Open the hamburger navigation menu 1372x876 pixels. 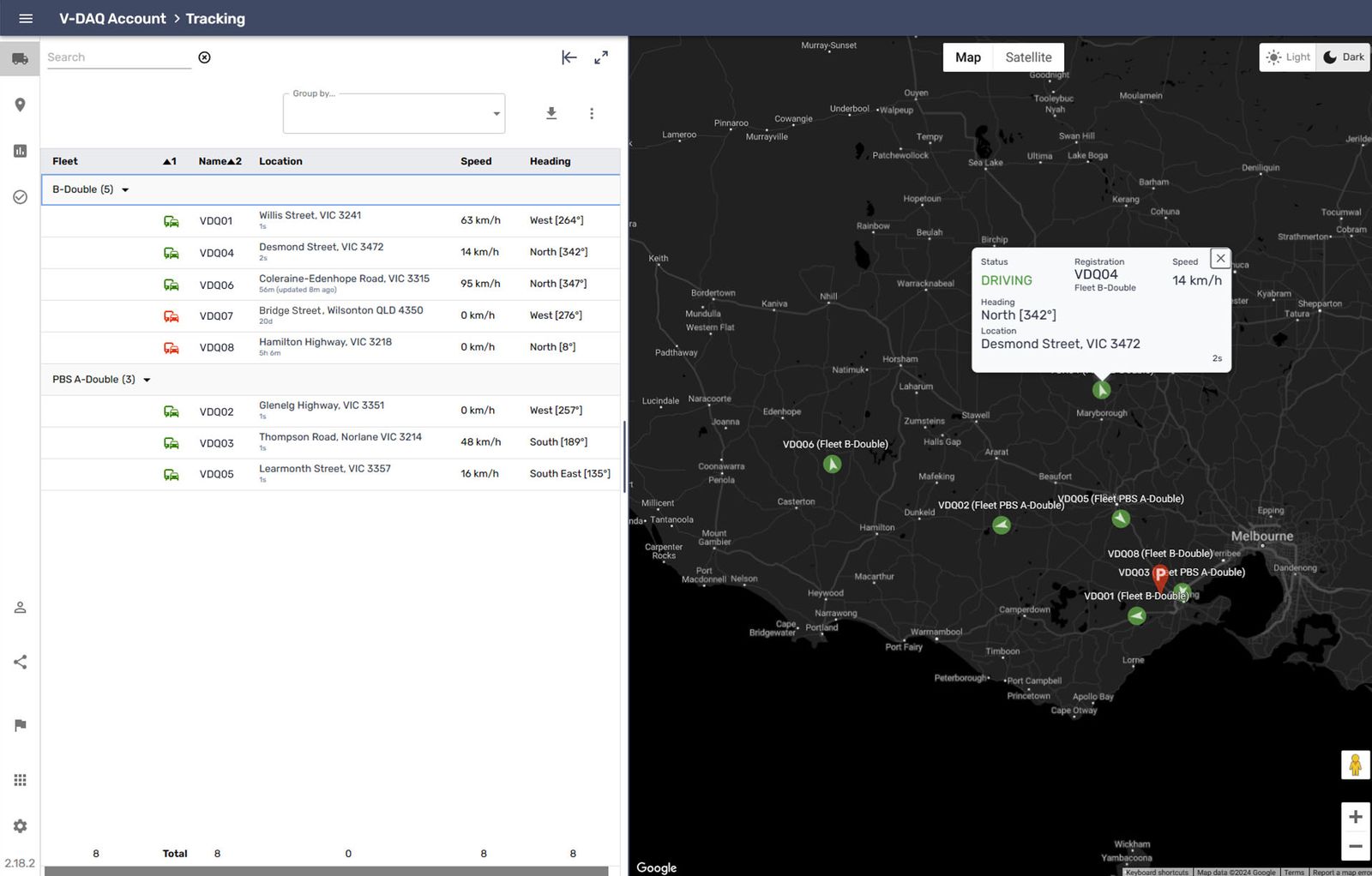pos(26,18)
